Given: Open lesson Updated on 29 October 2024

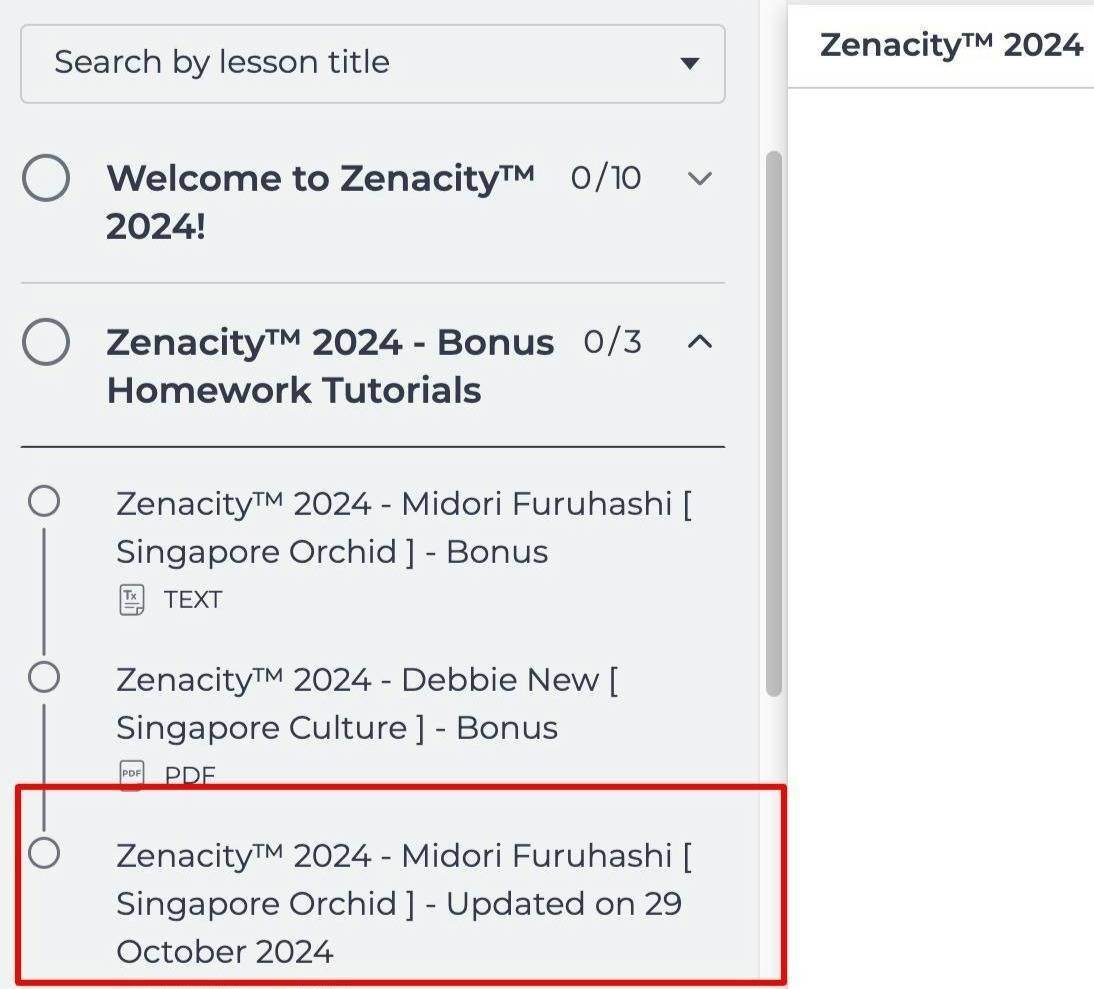Looking at the screenshot, I should pos(404,903).
